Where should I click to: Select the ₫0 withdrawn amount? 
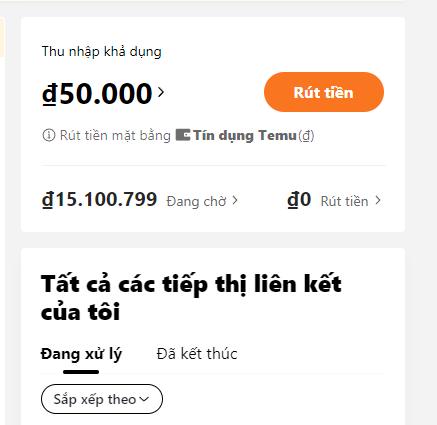pos(299,199)
